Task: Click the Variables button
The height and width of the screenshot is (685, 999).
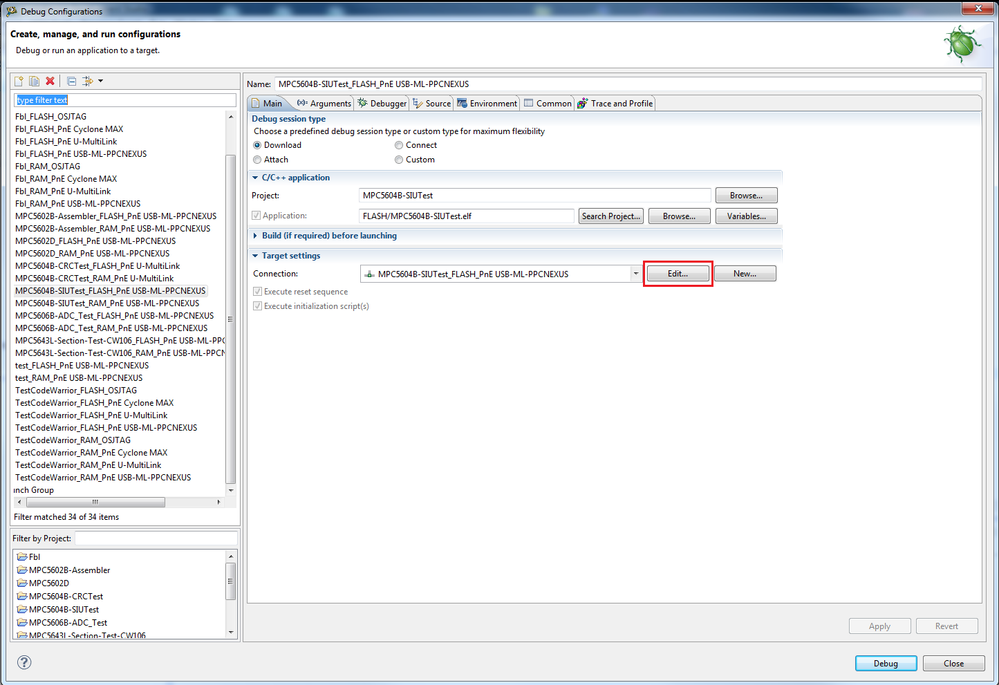Action: (x=746, y=216)
